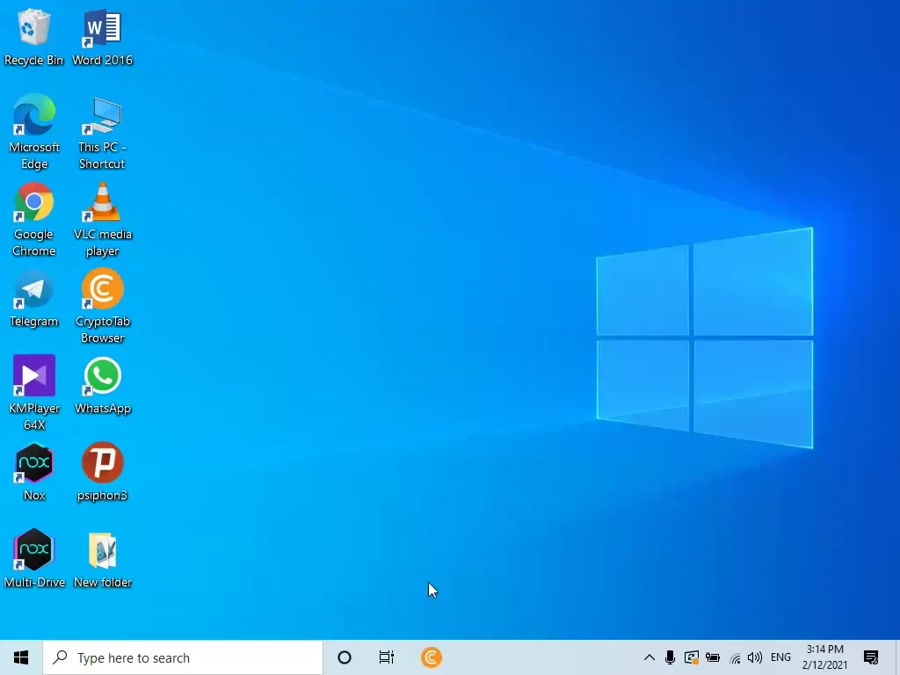Screen dimensions: 900x675
Task: Open Cortana from the taskbar circle
Action: point(344,658)
